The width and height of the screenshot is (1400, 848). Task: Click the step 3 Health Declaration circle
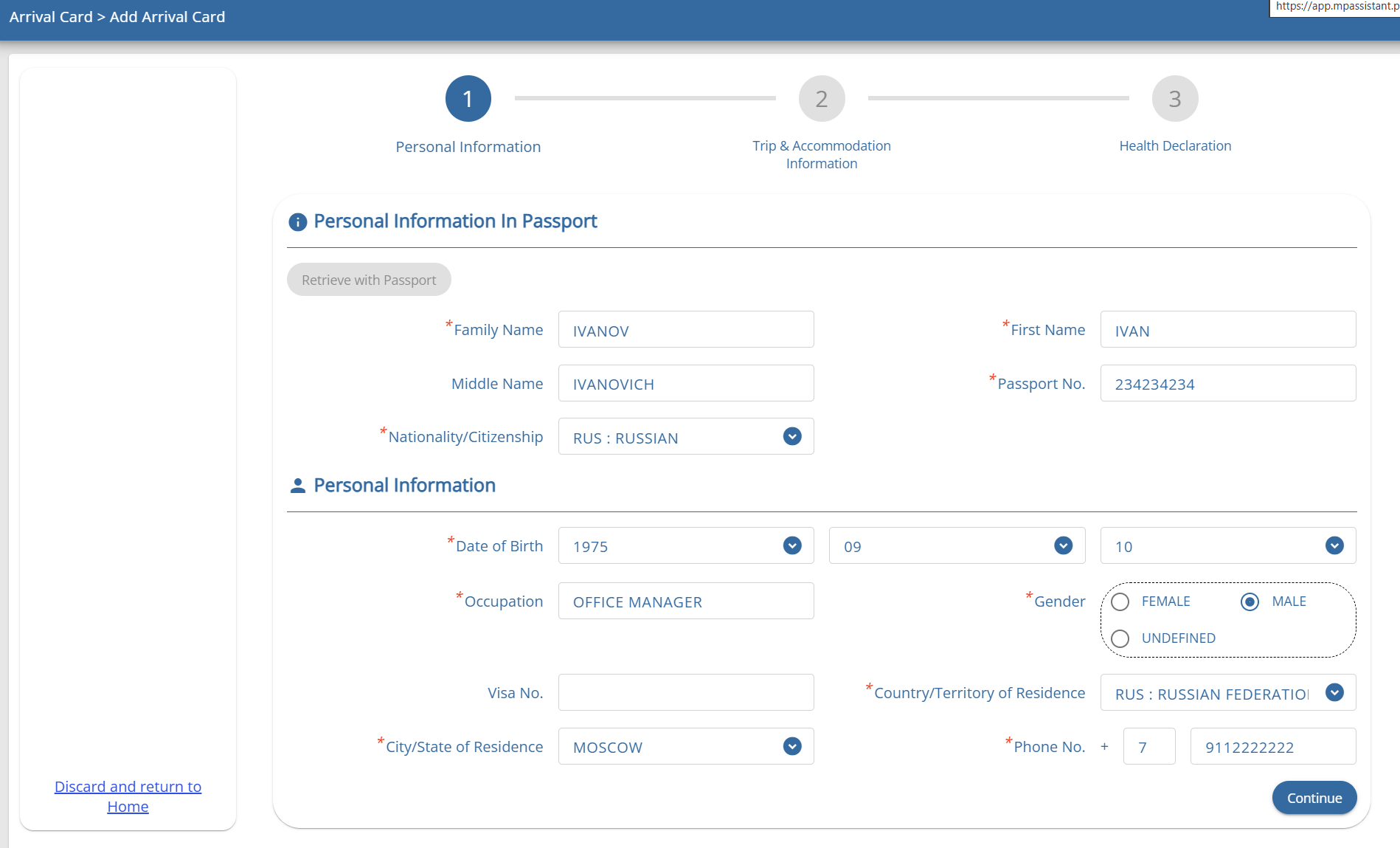[x=1174, y=99]
